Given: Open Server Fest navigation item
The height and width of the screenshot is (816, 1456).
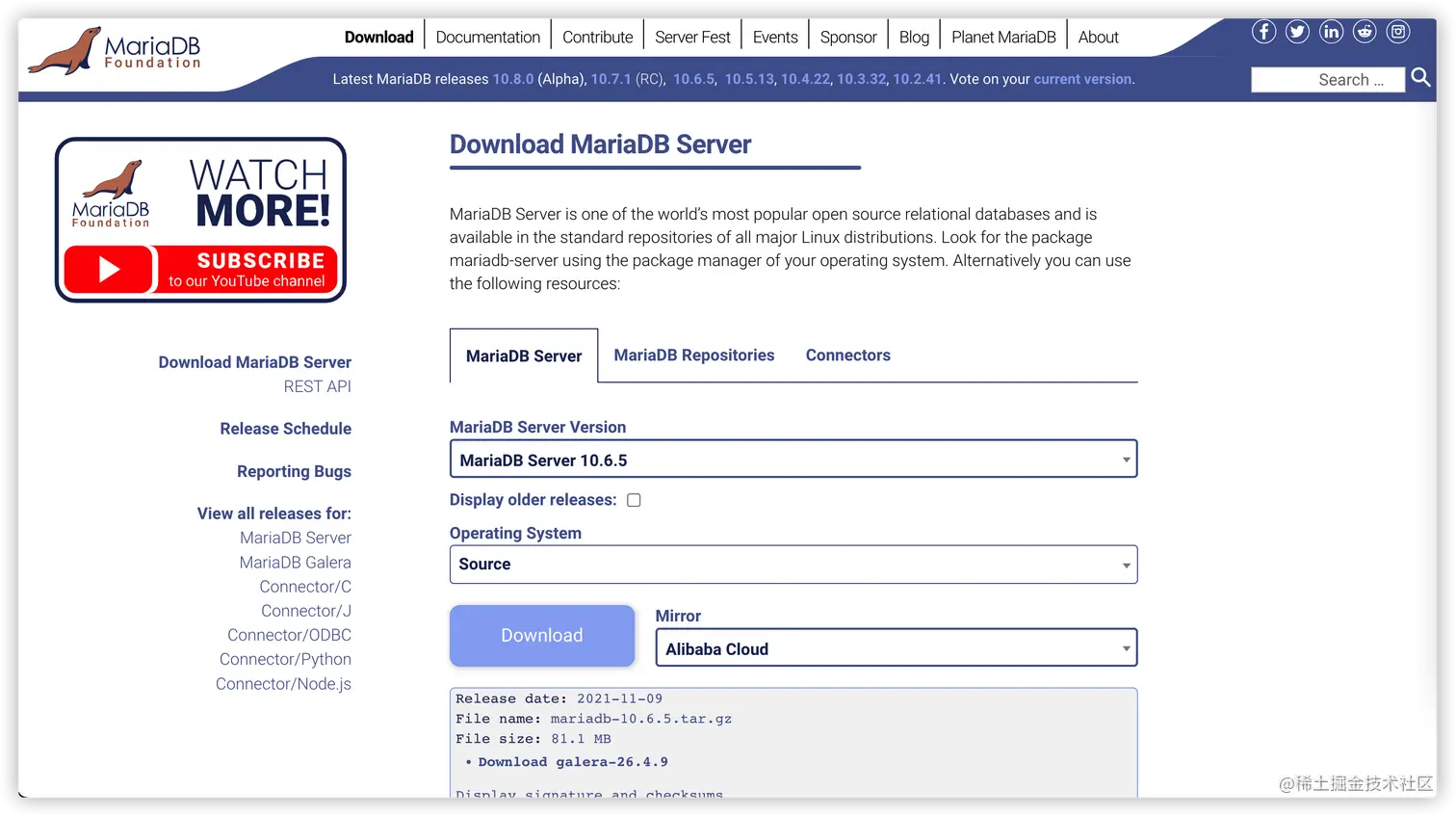Looking at the screenshot, I should click(x=693, y=37).
